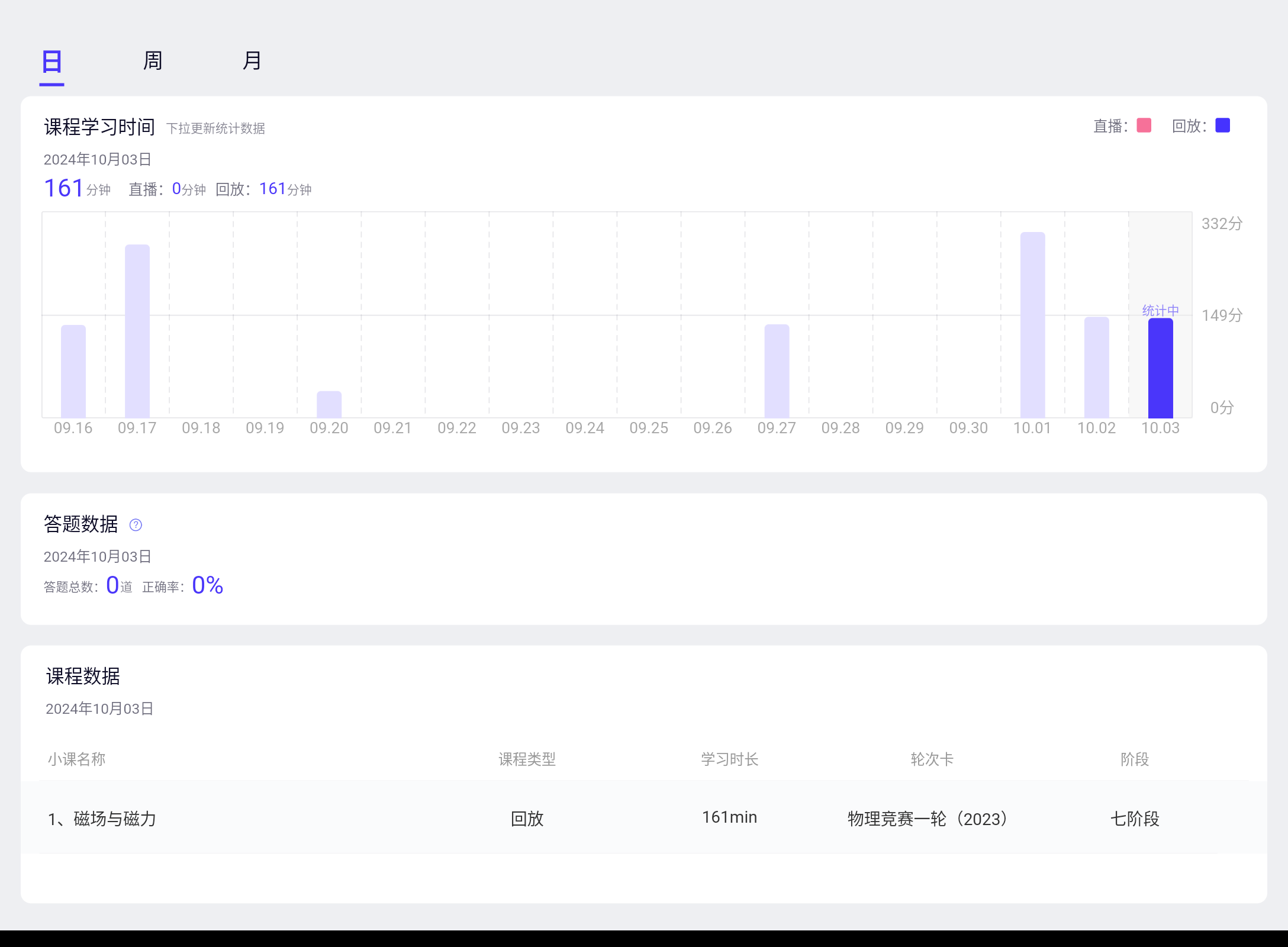Screen dimensions: 1288x947
Task: Open the 磁场与磁力 course row
Action: 644,818
